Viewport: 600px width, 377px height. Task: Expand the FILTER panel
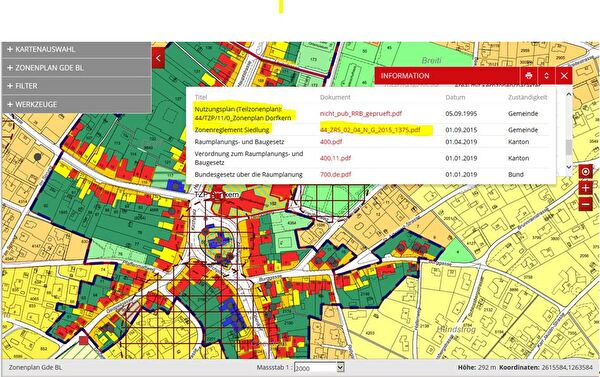click(77, 86)
